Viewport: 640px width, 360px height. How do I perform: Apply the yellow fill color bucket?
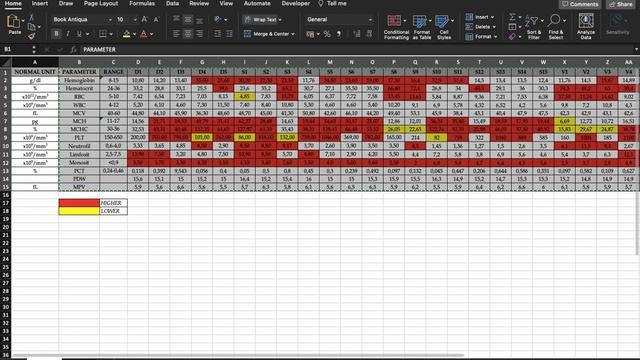tap(127, 34)
